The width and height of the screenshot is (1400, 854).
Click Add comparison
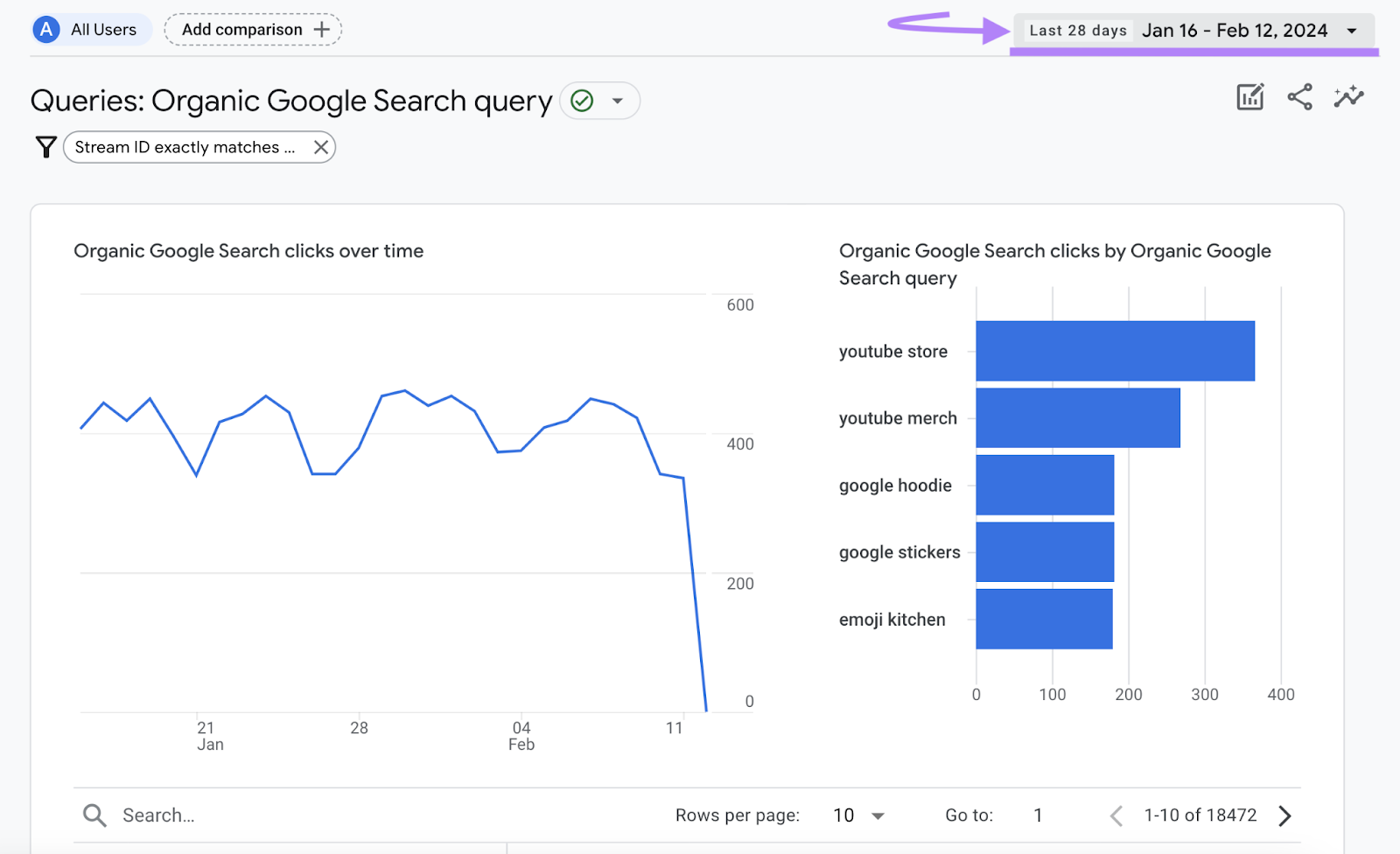252,29
